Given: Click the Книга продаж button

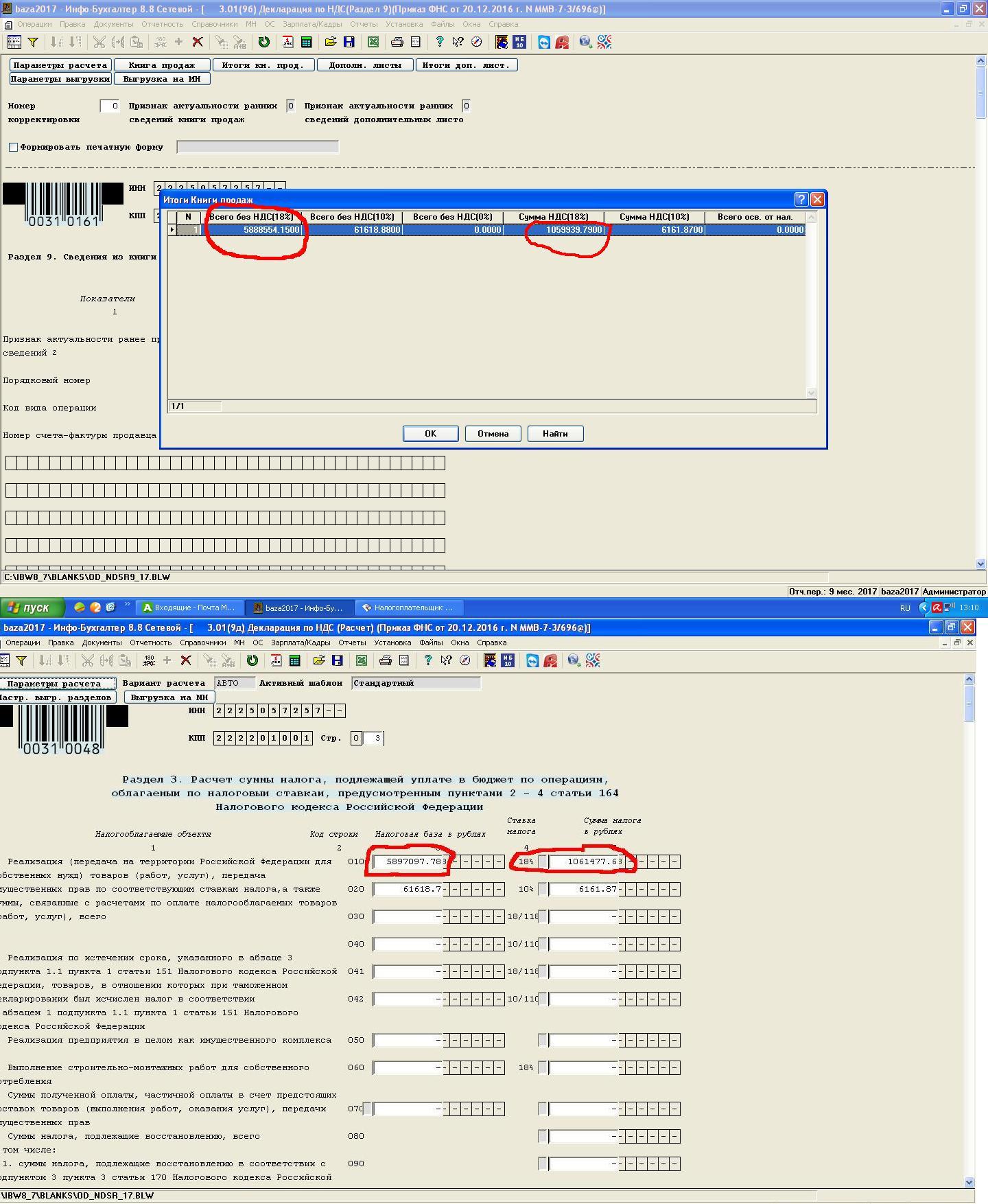Looking at the screenshot, I should coord(162,65).
